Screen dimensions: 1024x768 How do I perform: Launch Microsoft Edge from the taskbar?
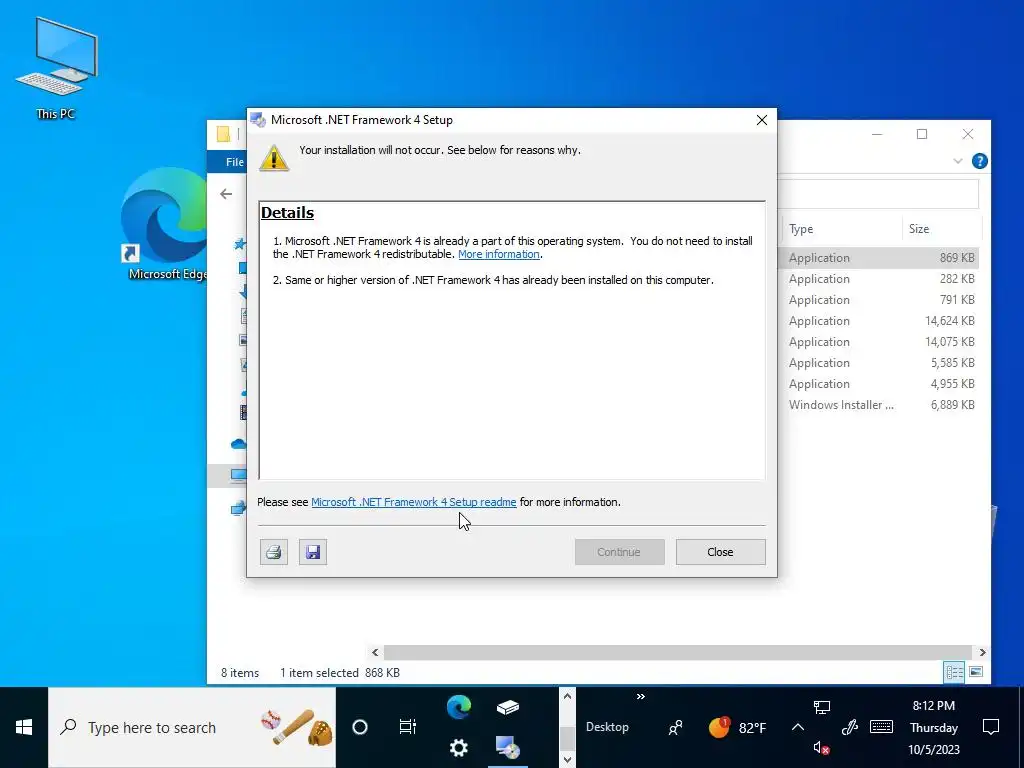click(458, 707)
